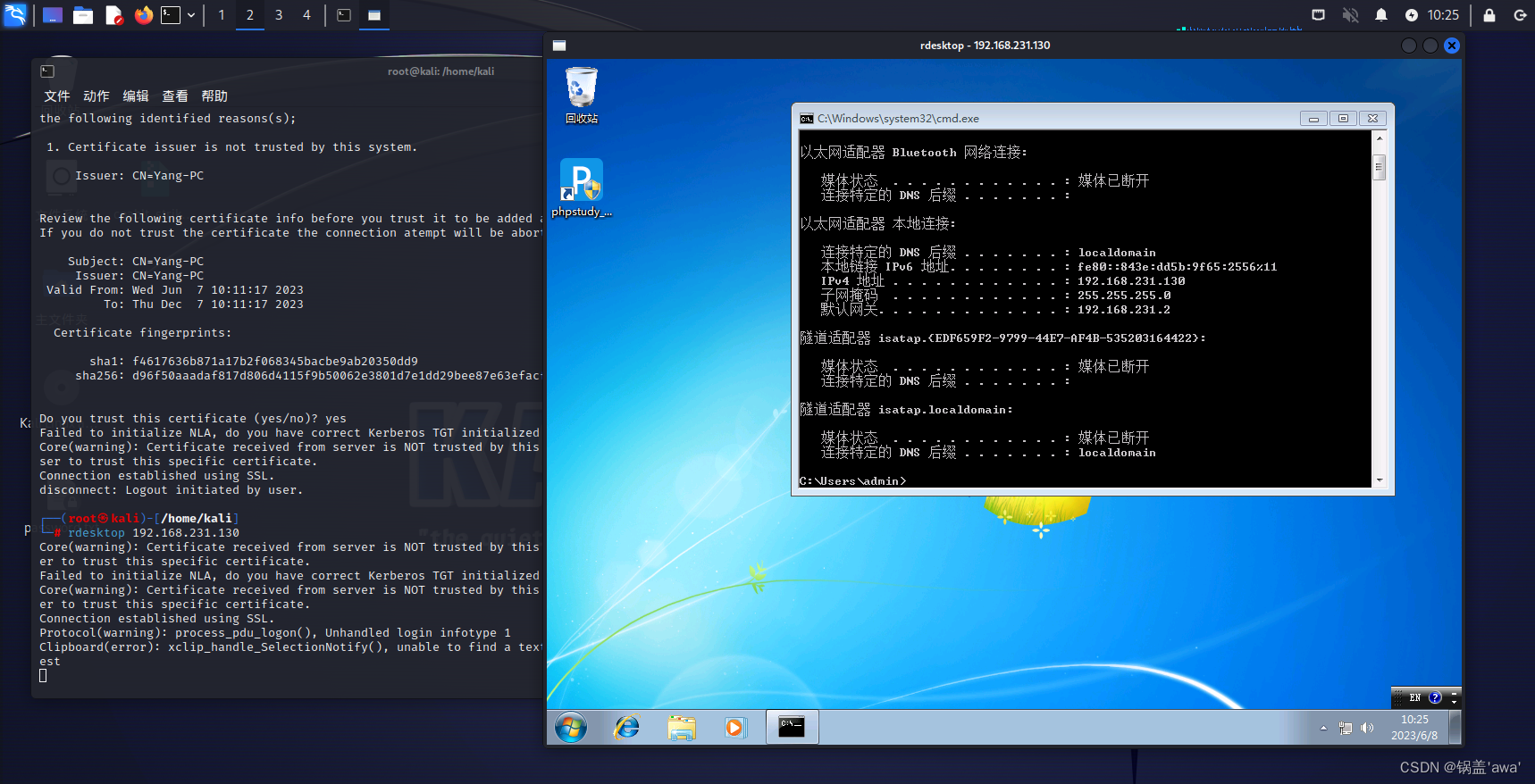The width and height of the screenshot is (1535, 784).
Task: Toggle the muted volume tray icon
Action: coord(1350,15)
